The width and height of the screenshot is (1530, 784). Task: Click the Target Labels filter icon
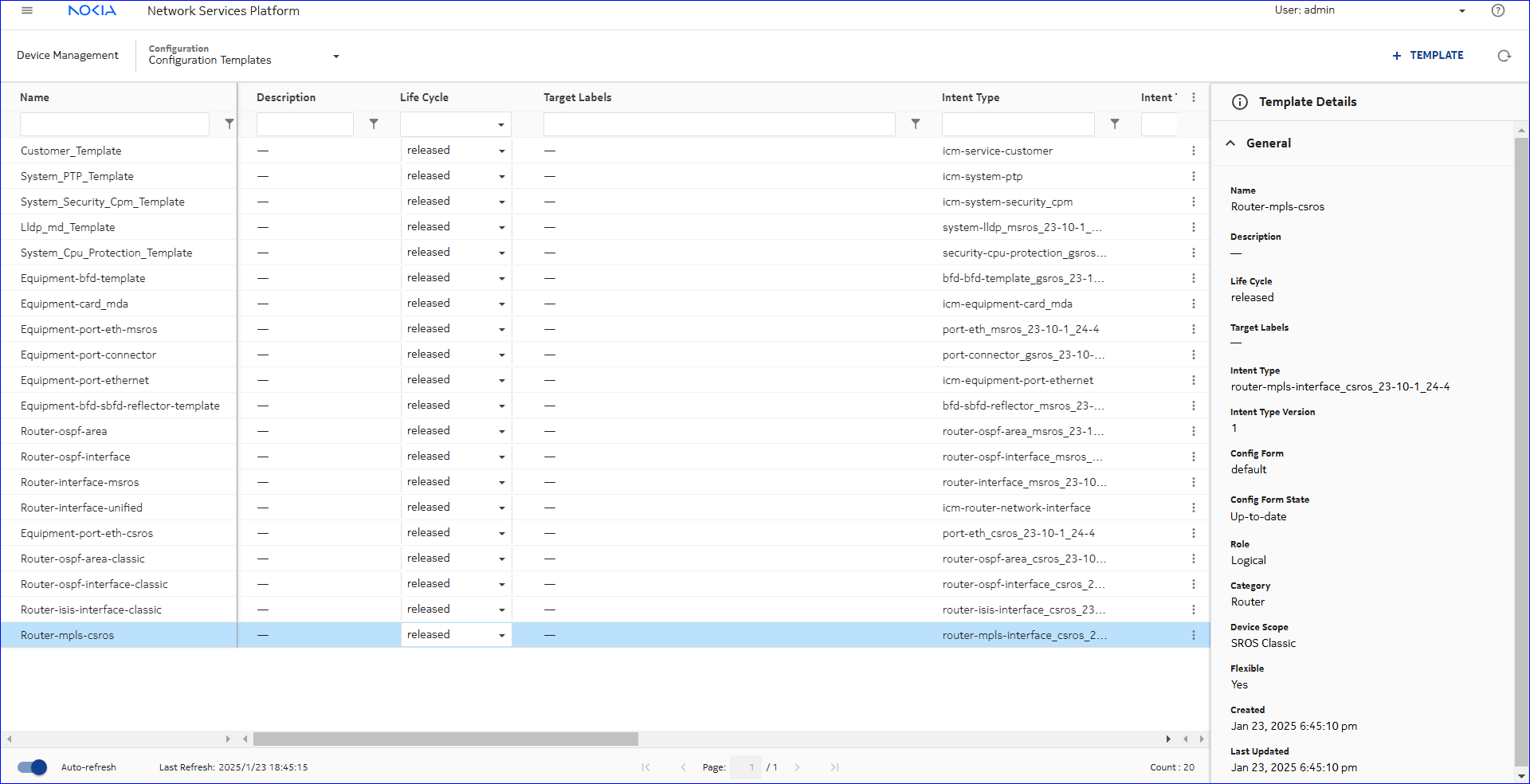(x=916, y=124)
